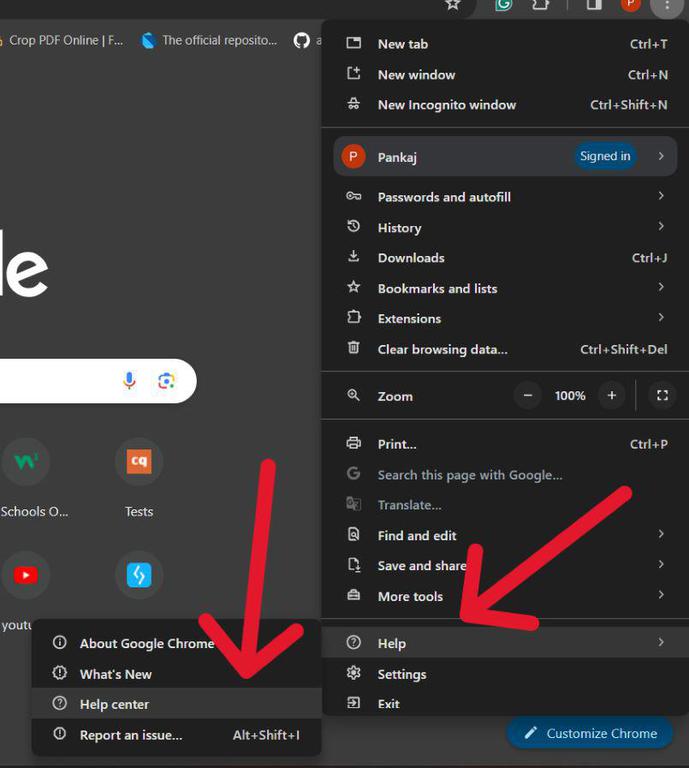Expand the Save and share submenu arrow
The width and height of the screenshot is (689, 768).
(661, 565)
